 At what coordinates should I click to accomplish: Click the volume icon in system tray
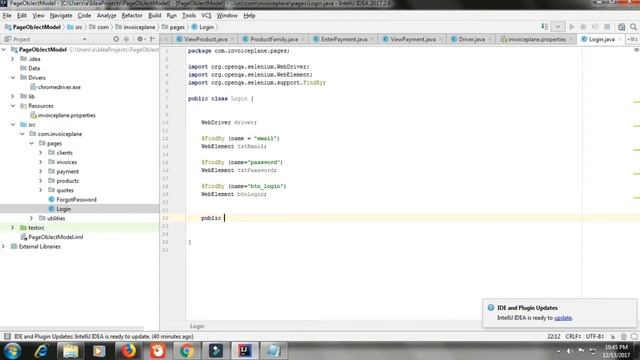click(569, 351)
